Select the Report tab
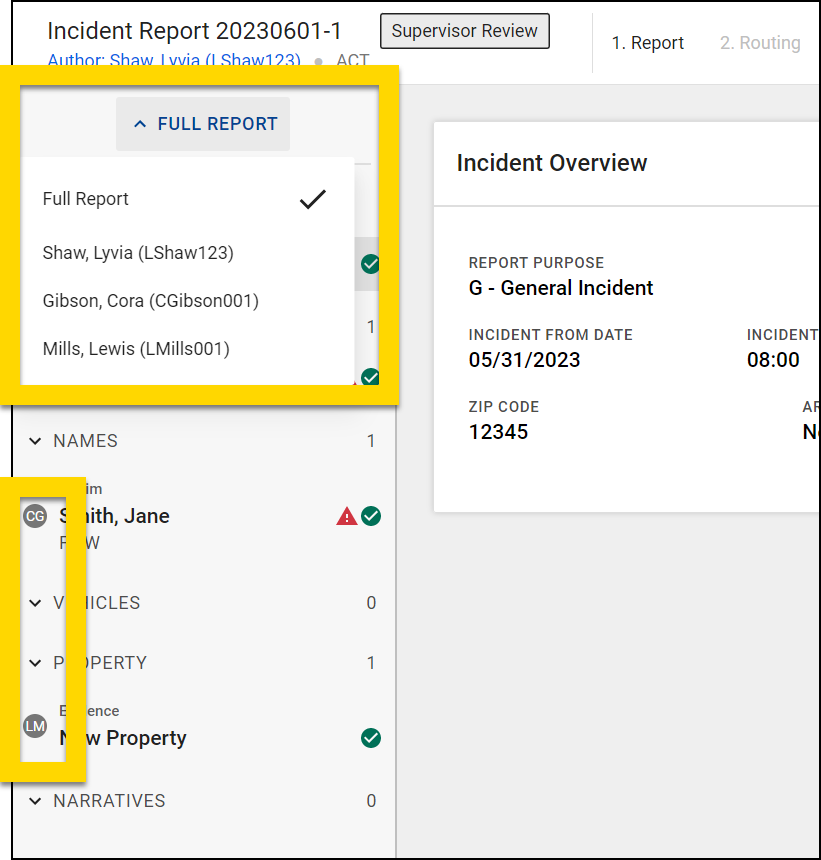This screenshot has width=821, height=860. pos(648,43)
